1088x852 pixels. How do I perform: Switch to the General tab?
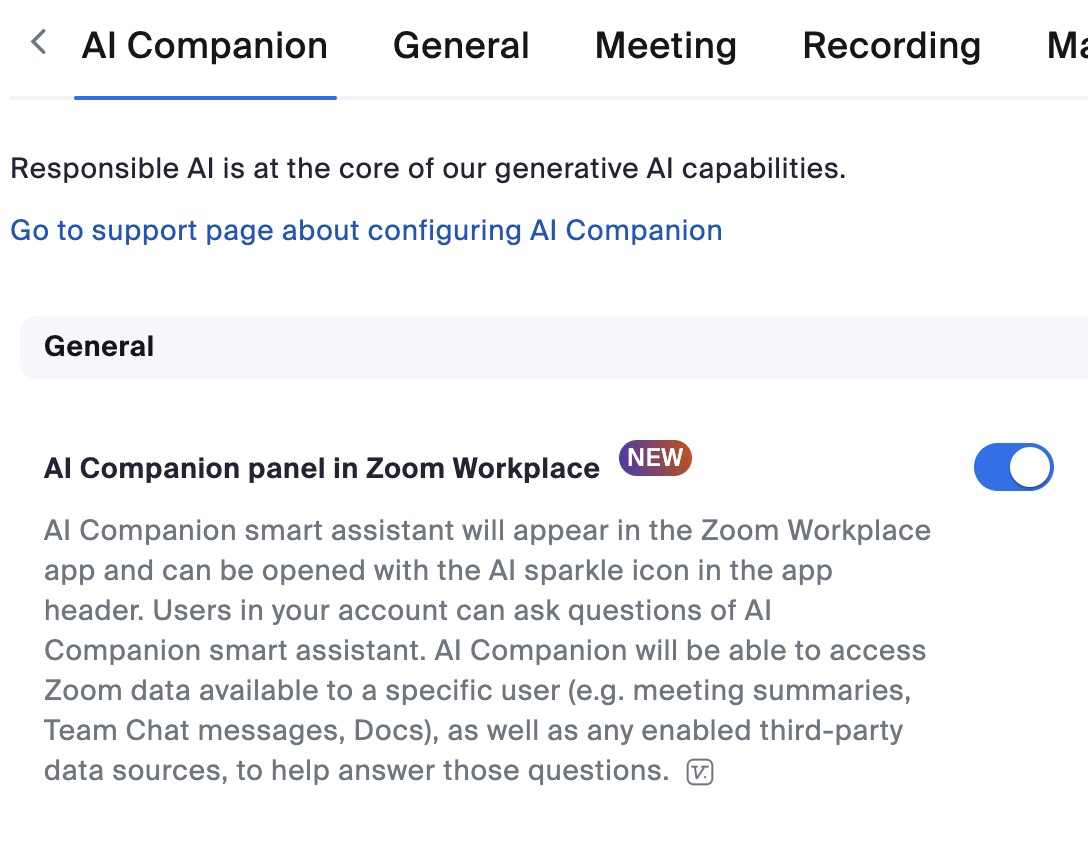(x=461, y=45)
